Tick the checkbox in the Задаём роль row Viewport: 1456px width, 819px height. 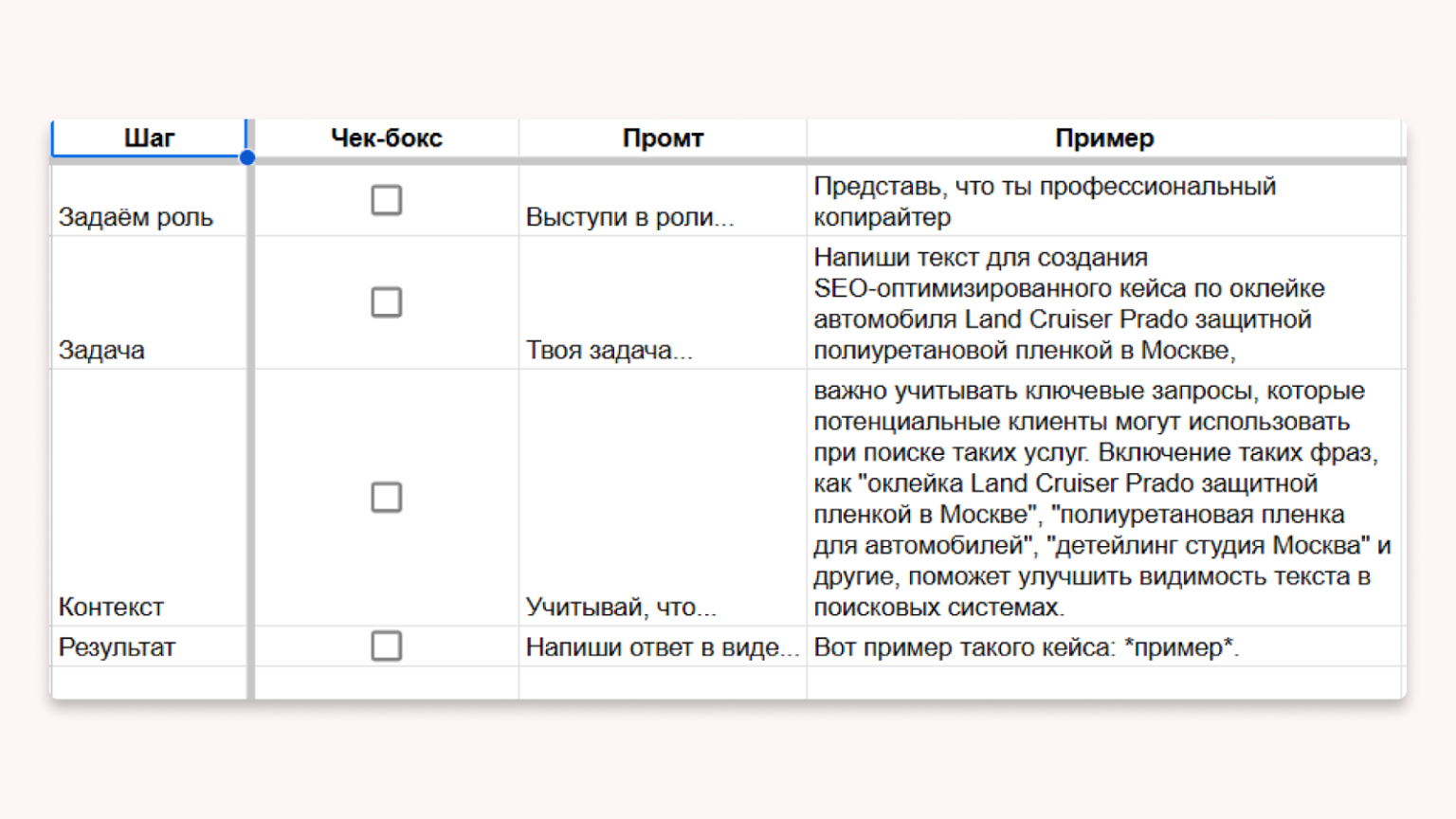(386, 200)
